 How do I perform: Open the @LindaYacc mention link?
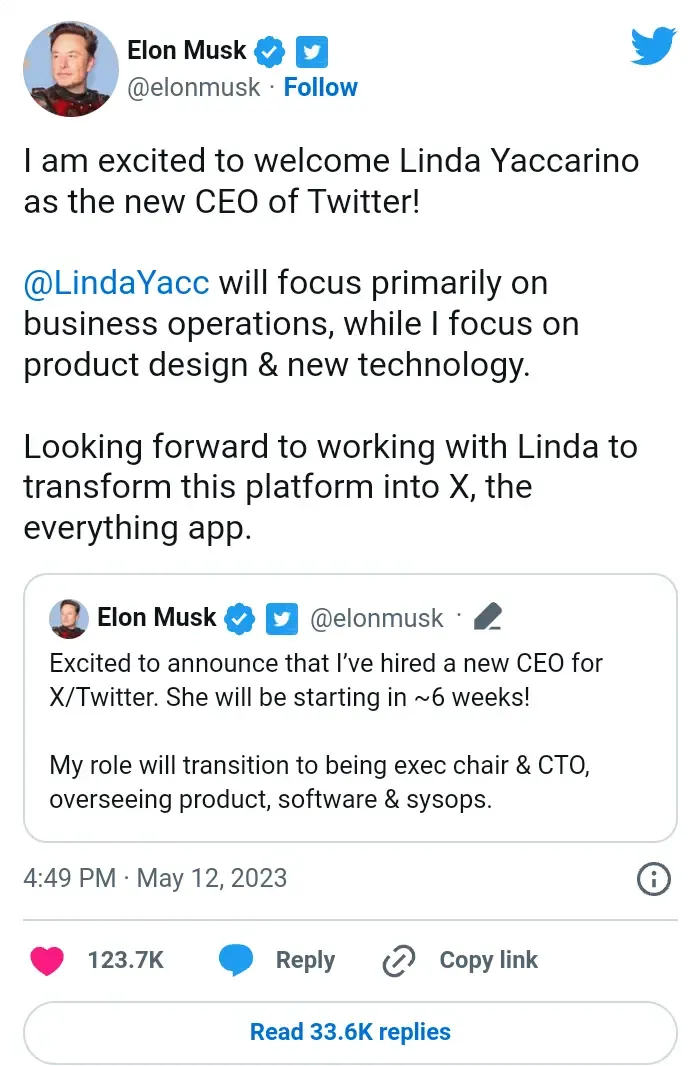tap(116, 283)
